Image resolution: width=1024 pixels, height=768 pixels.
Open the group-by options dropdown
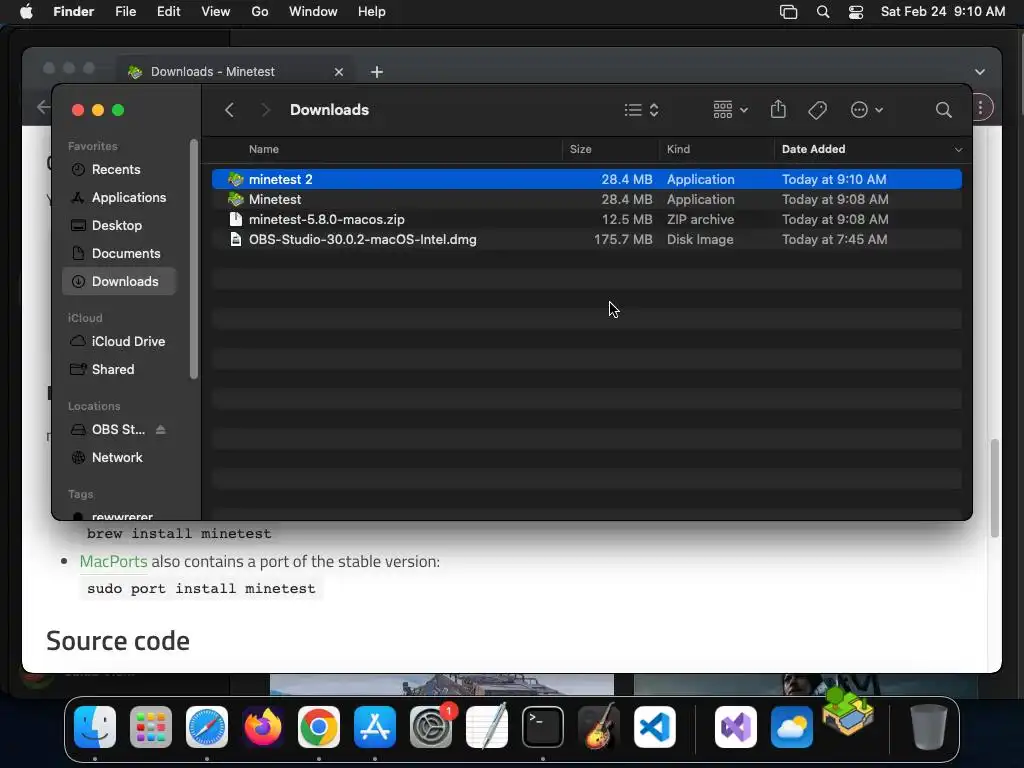731,110
